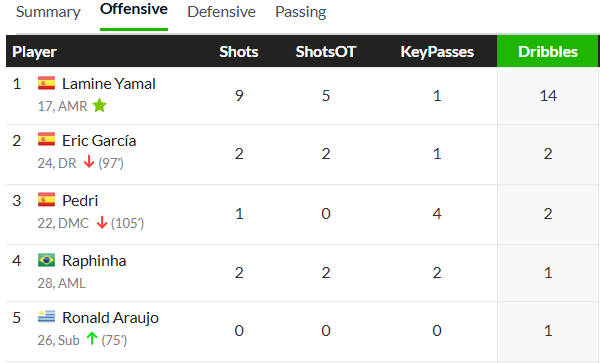Click Spain flag beside Eric García
Image resolution: width=600 pixels, height=363 pixels.
(46, 139)
